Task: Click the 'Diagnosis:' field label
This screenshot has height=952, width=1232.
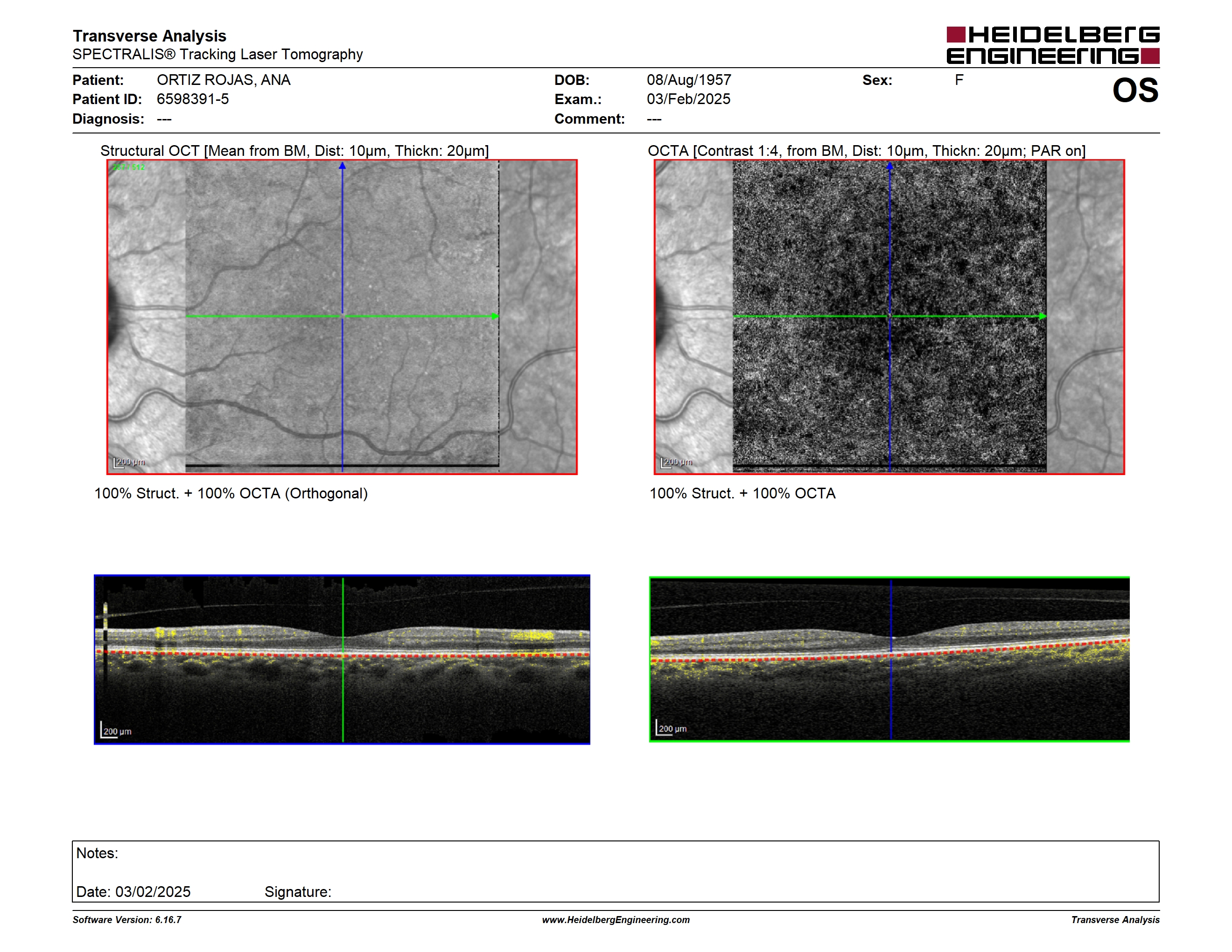Action: 108,119
